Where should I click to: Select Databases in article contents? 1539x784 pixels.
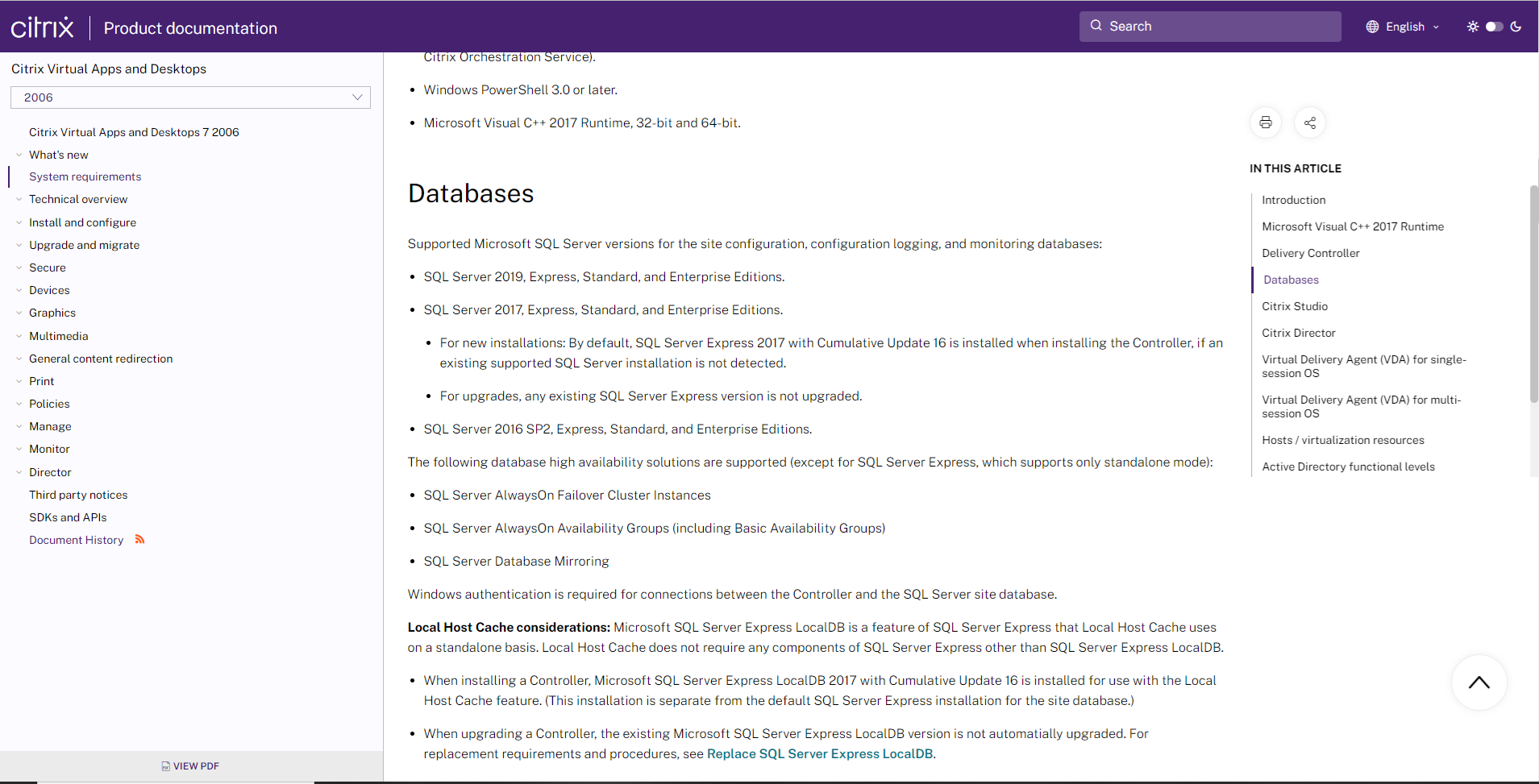[1291, 280]
